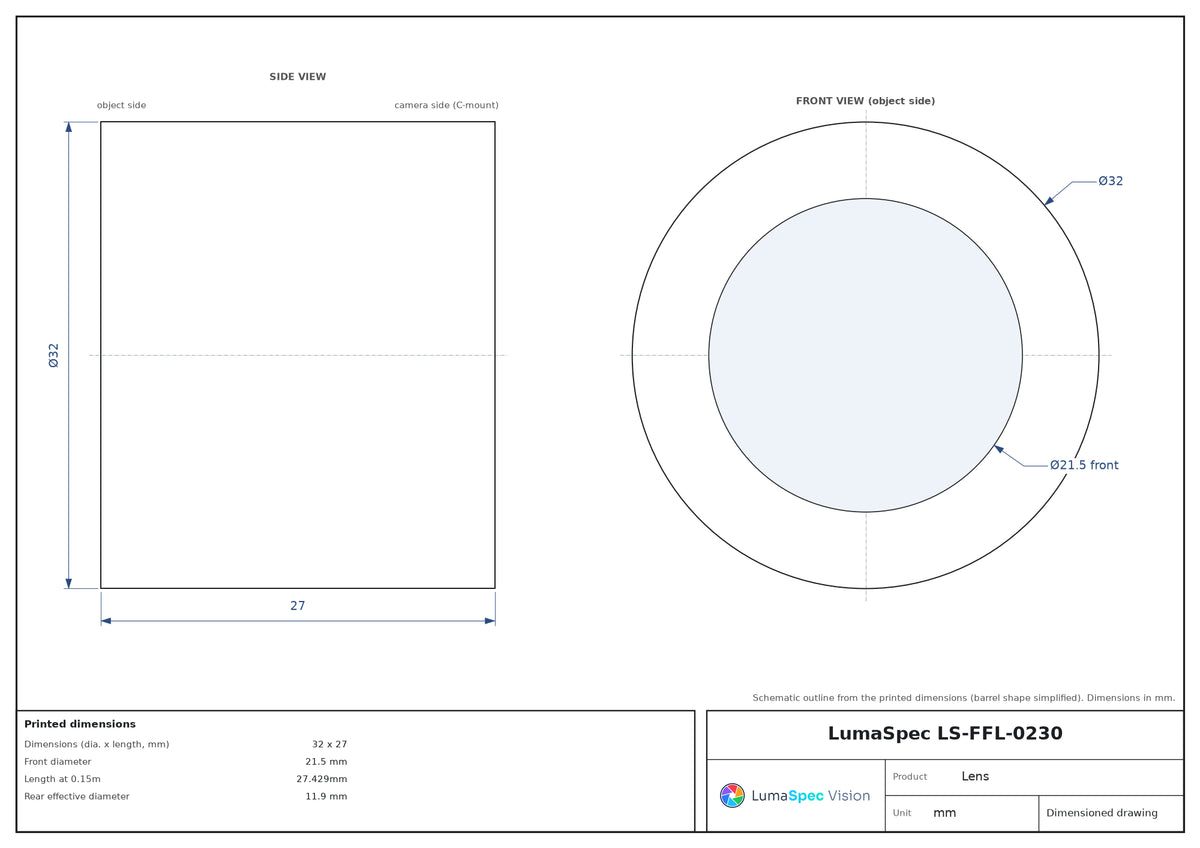
Task: Click the 'Printed dimensions' table heading
Action: point(80,724)
